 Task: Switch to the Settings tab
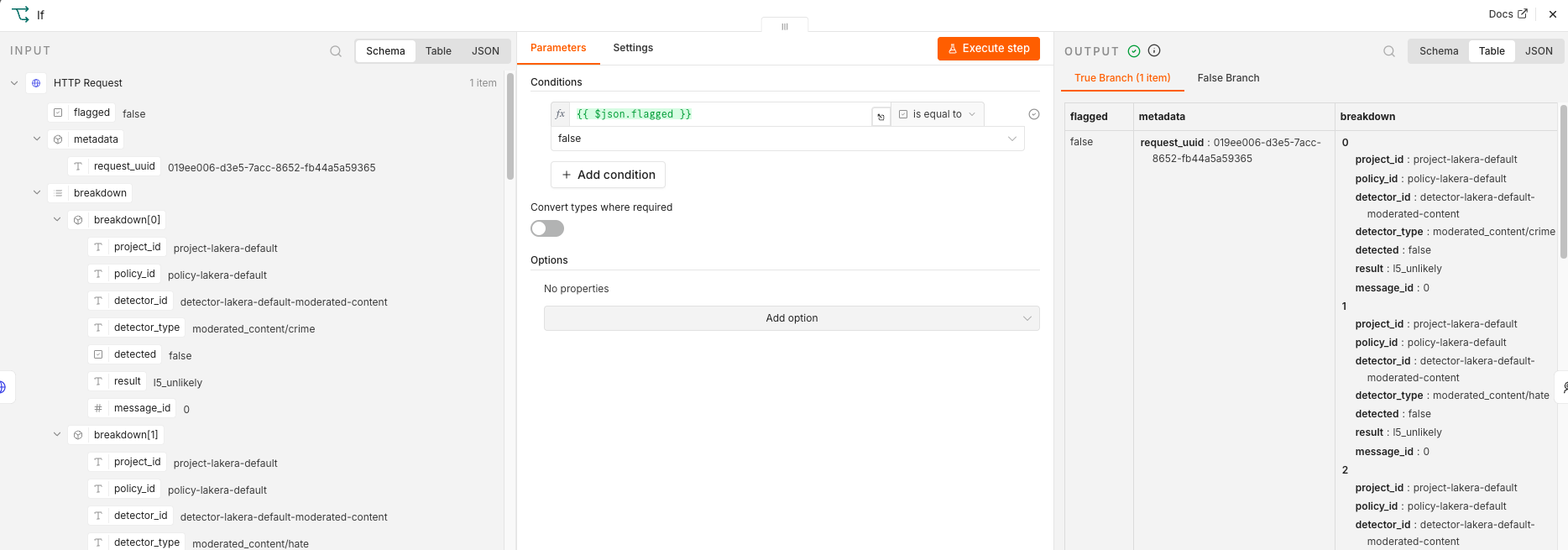pyautogui.click(x=633, y=48)
